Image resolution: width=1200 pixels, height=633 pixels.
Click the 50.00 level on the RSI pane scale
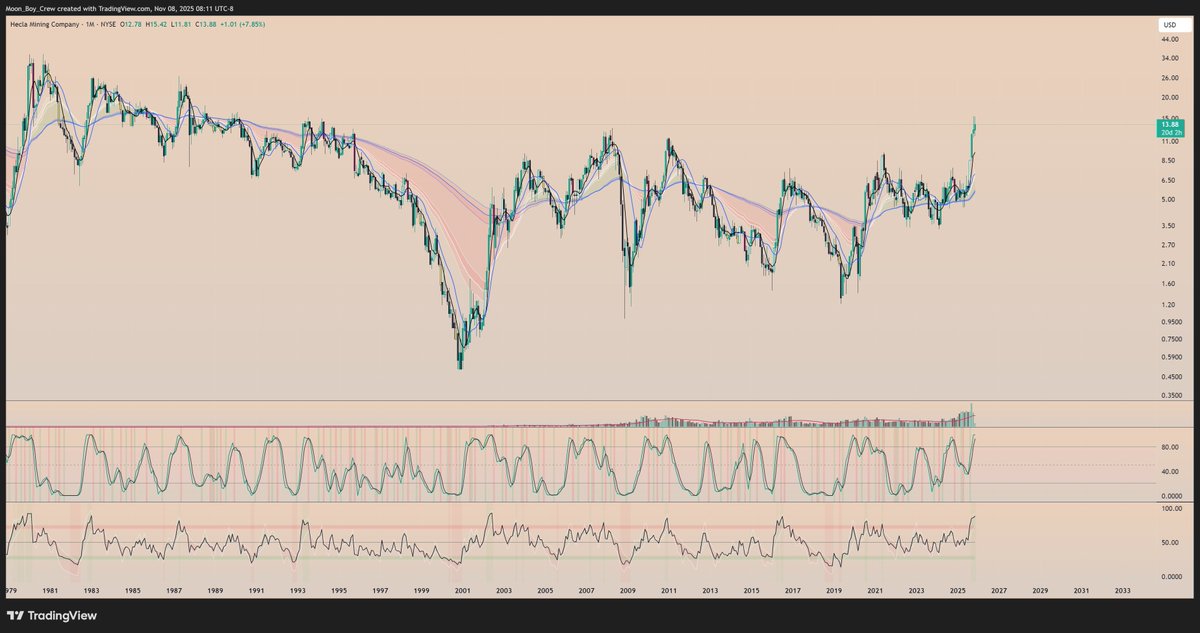coord(1170,543)
